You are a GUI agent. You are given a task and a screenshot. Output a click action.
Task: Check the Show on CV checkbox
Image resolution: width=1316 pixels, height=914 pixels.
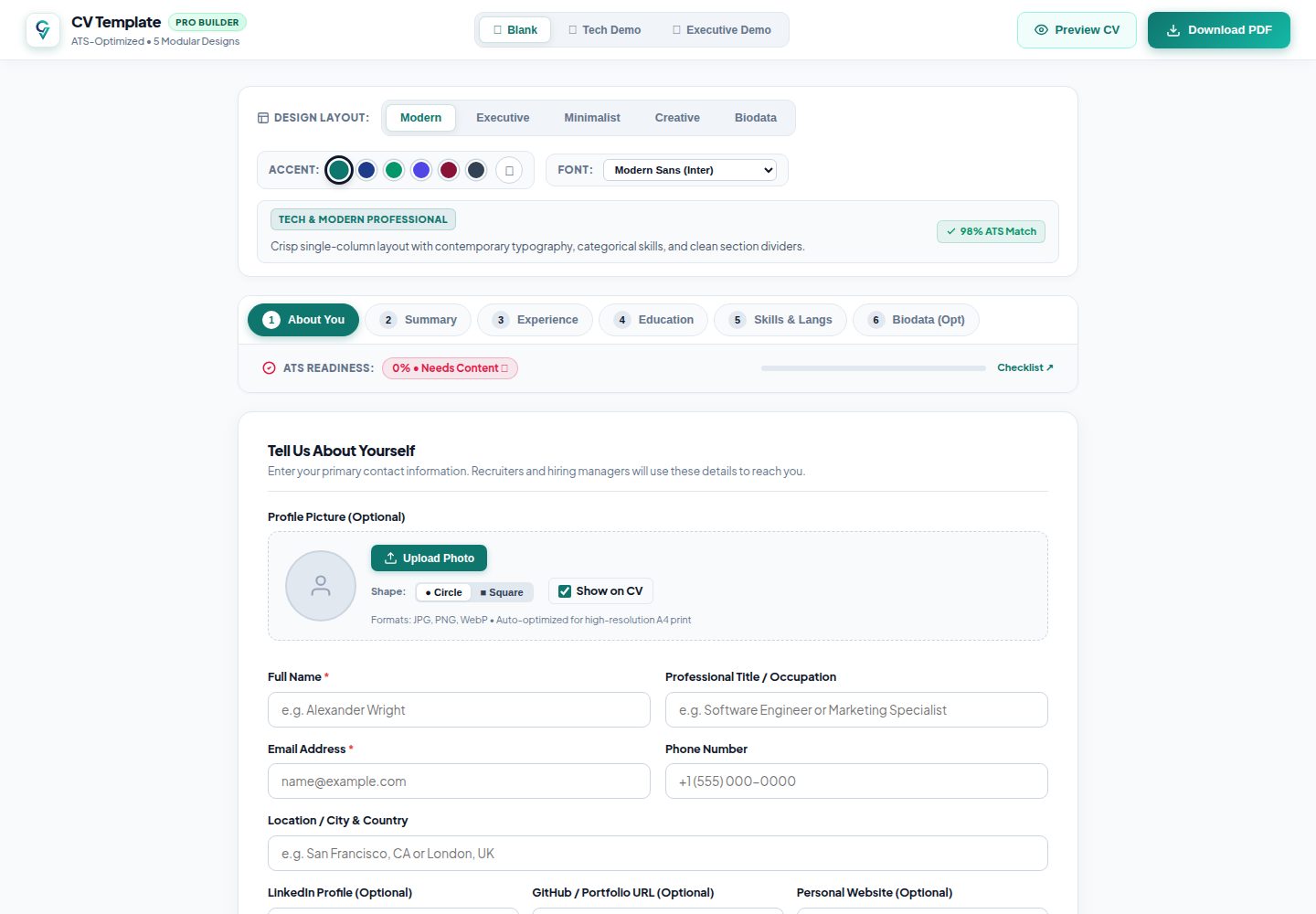click(x=565, y=591)
